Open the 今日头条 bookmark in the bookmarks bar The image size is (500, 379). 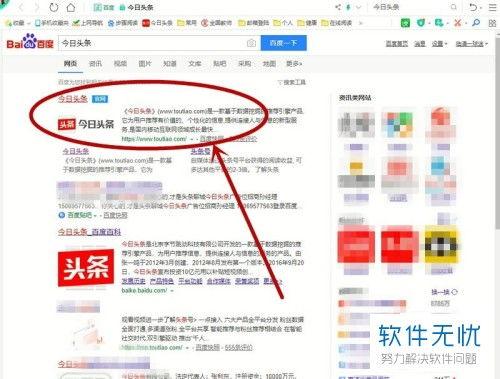[157, 23]
